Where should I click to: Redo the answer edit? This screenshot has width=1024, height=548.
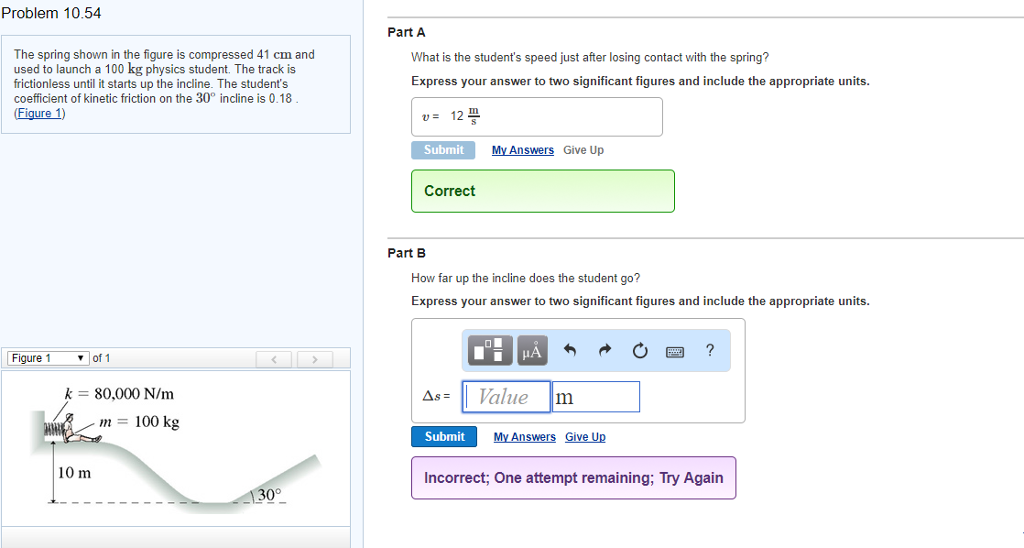click(x=605, y=350)
